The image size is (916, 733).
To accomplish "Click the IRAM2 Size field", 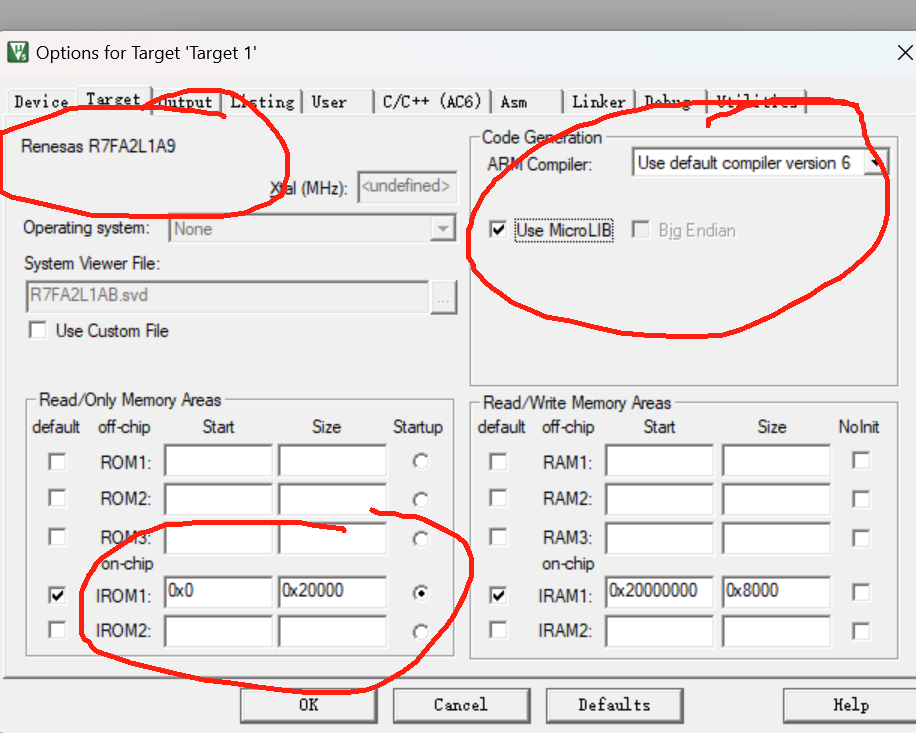I will click(776, 631).
